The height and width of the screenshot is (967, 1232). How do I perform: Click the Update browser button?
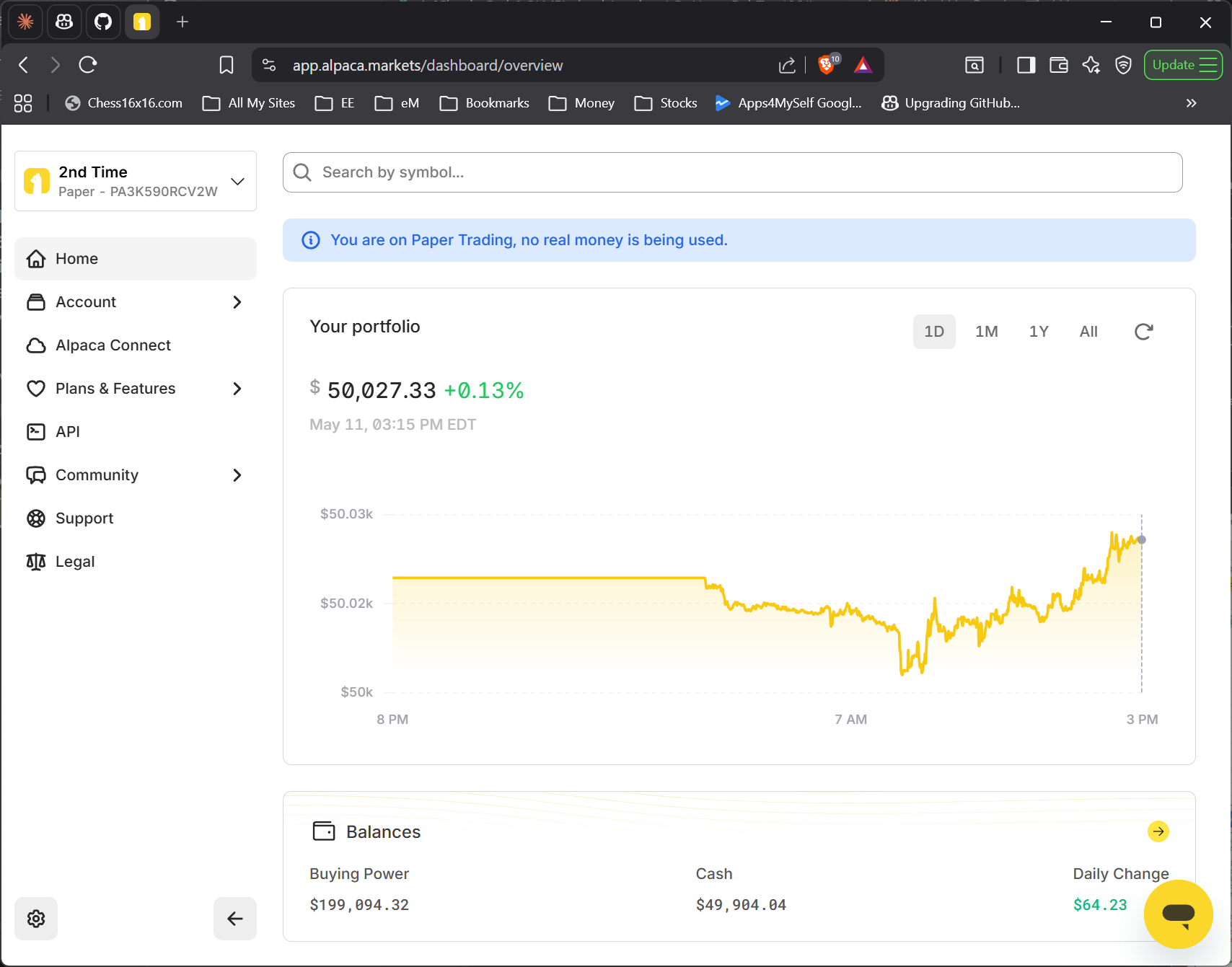click(x=1183, y=65)
